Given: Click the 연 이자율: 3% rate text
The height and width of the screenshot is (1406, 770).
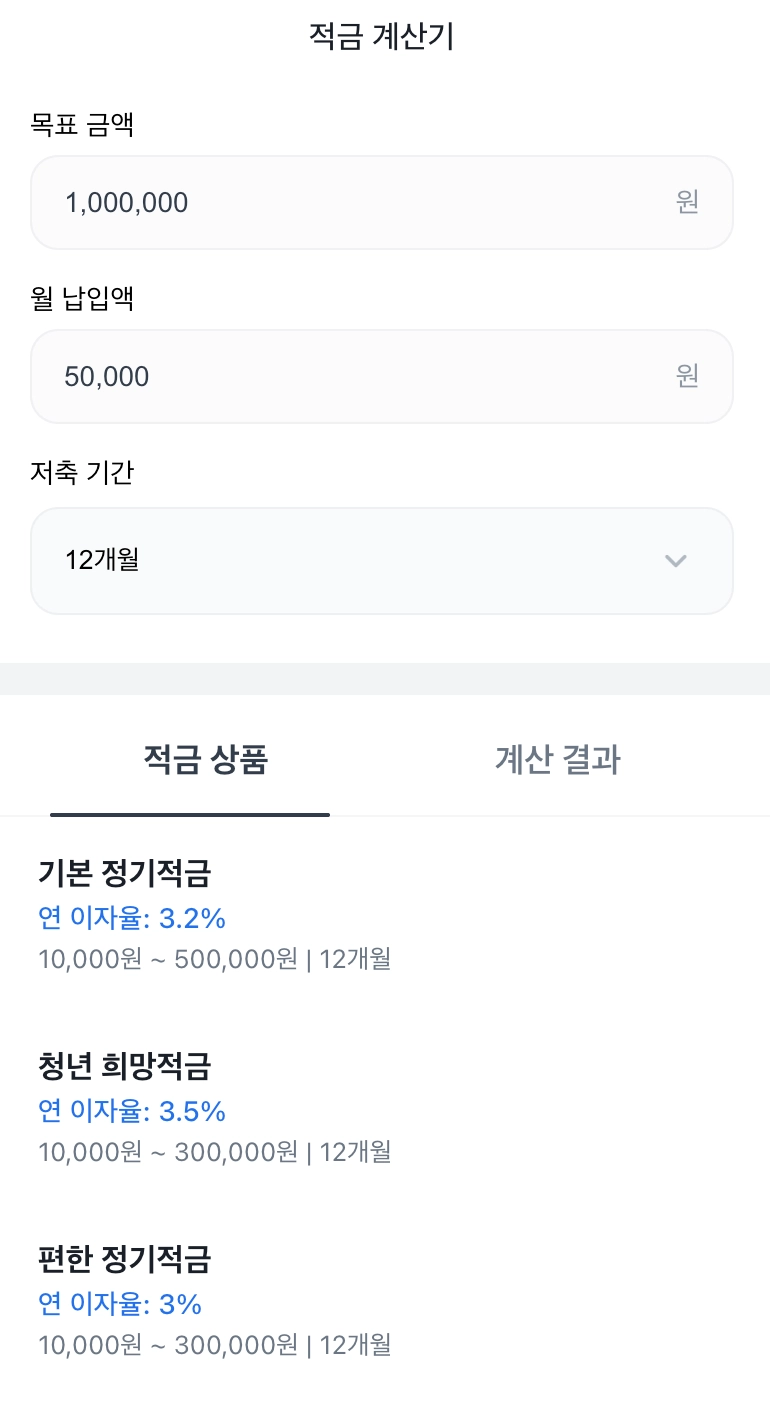Looking at the screenshot, I should point(120,1304).
